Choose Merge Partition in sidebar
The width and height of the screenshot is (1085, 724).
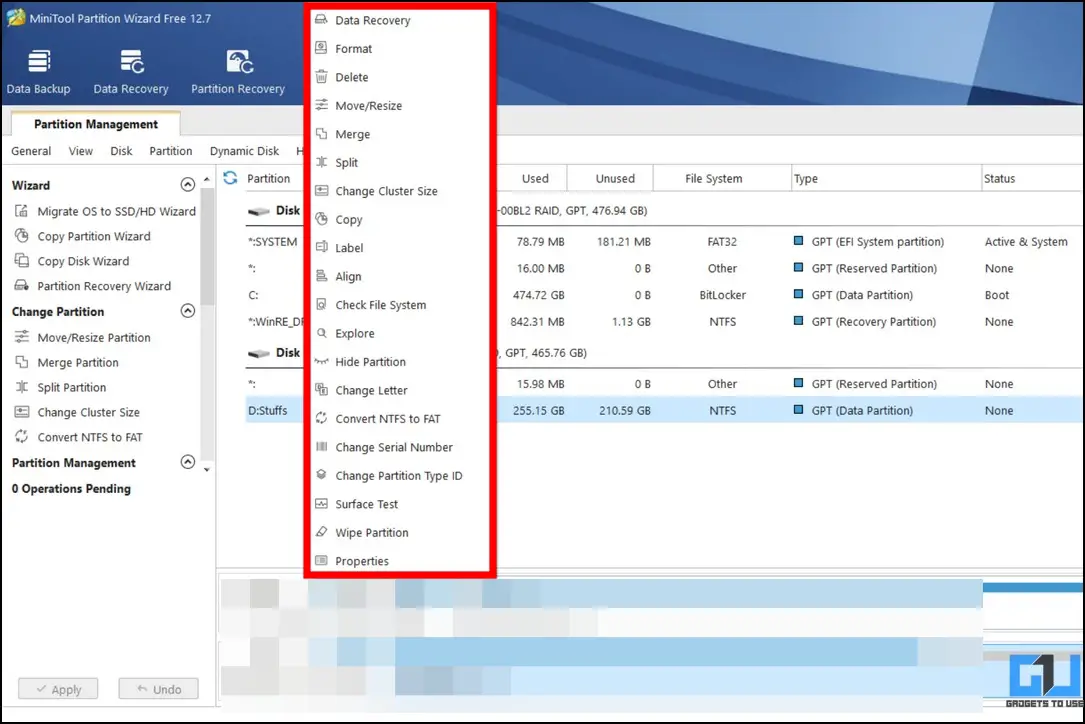point(66,362)
